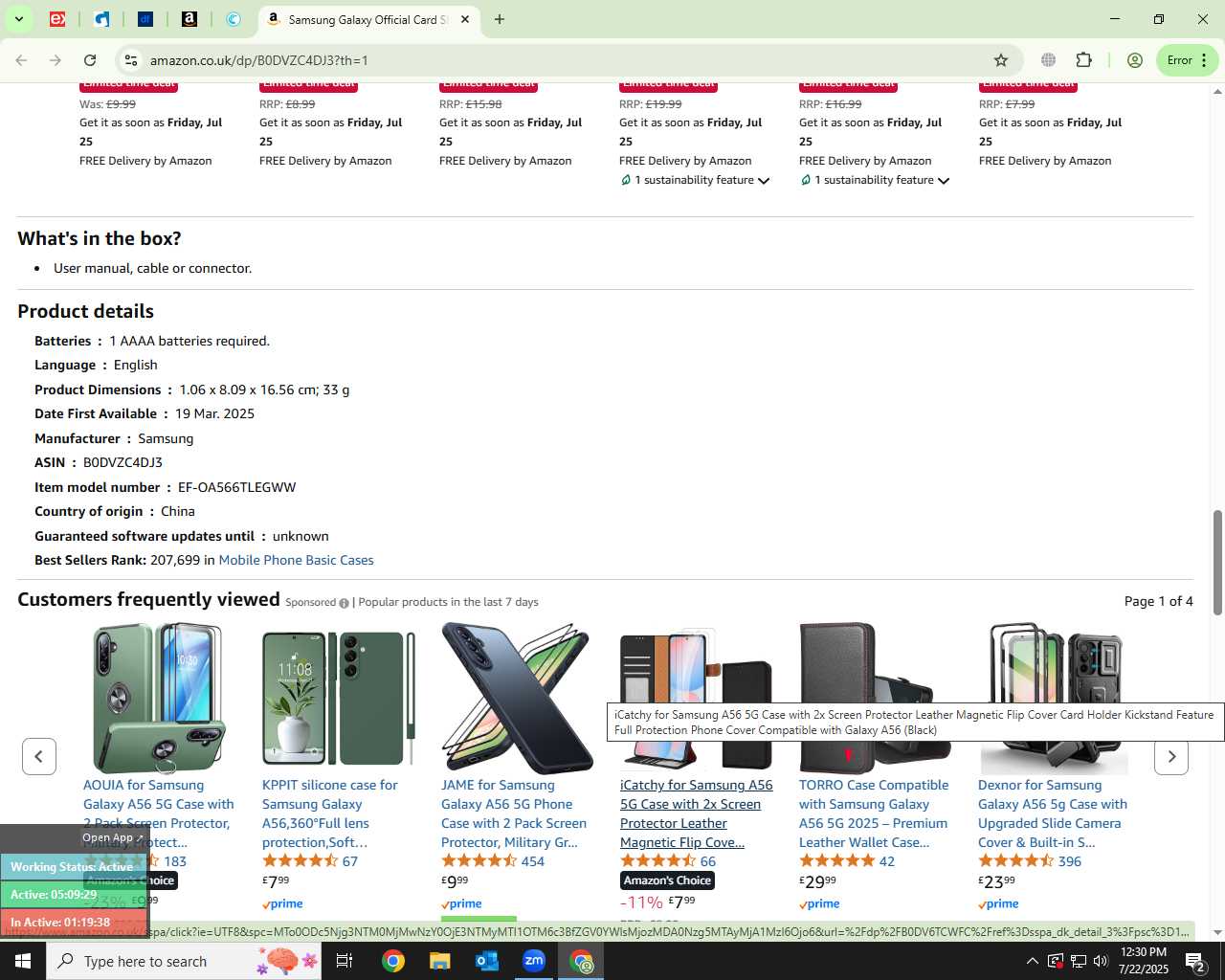Open KPPIT silicone case product link
The height and width of the screenshot is (980, 1225).
click(330, 813)
